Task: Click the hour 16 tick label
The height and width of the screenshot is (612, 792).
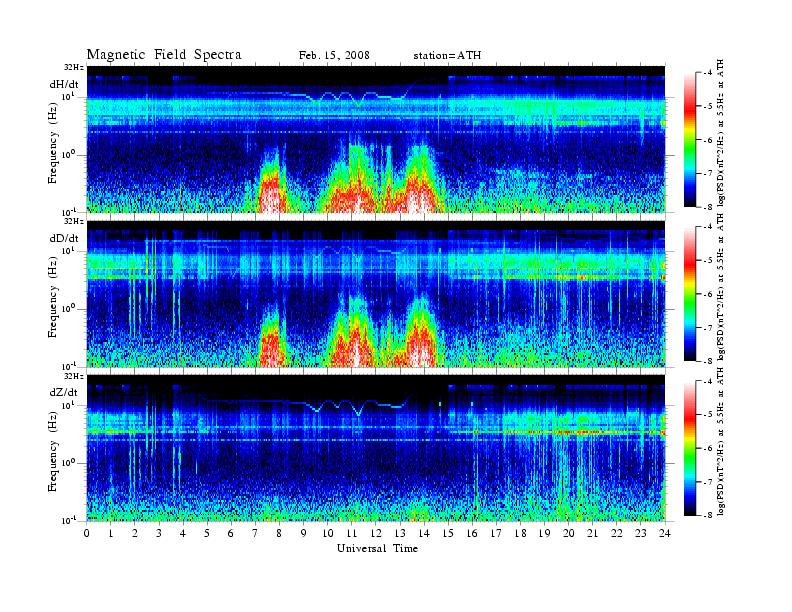Action: (x=472, y=534)
